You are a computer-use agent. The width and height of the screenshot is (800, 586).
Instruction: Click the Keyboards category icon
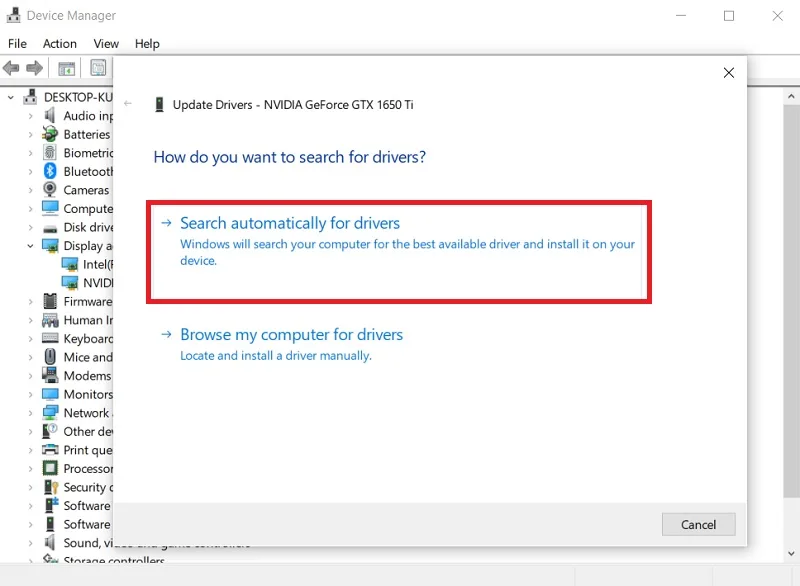pos(50,338)
